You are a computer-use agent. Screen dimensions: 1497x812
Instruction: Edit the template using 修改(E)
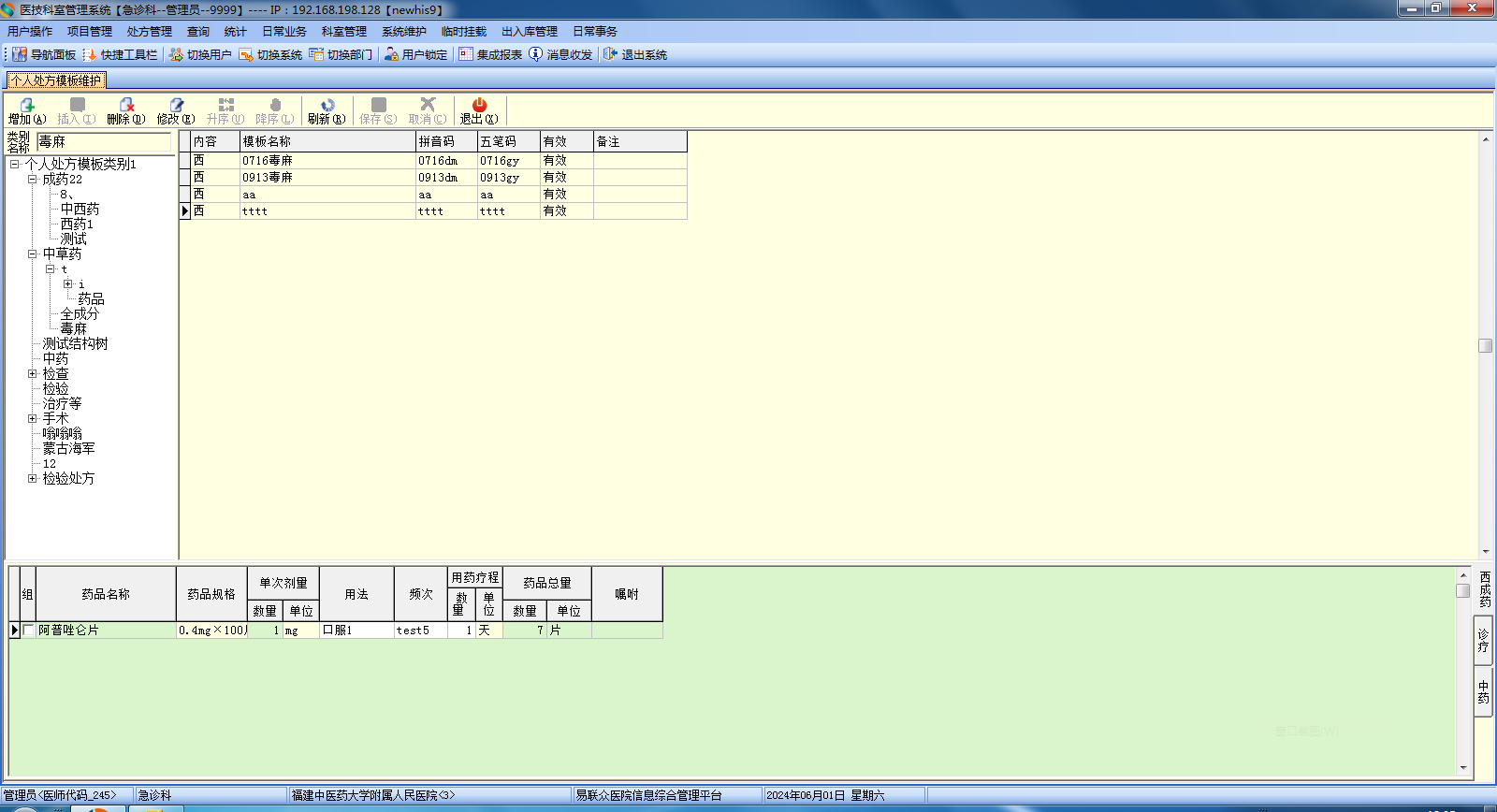176,111
